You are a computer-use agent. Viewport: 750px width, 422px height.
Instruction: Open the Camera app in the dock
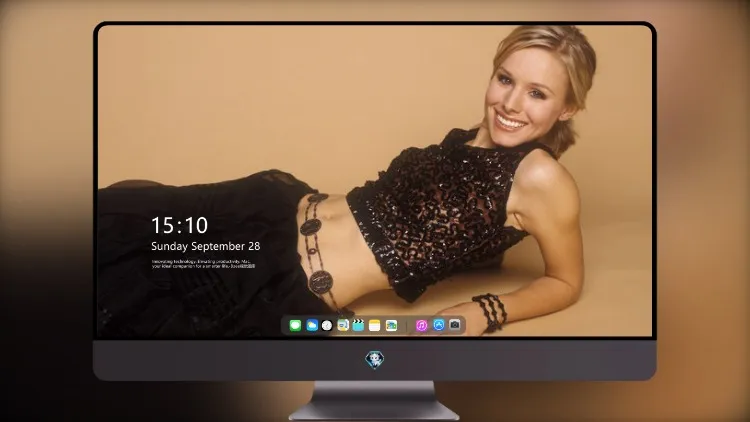[455, 325]
